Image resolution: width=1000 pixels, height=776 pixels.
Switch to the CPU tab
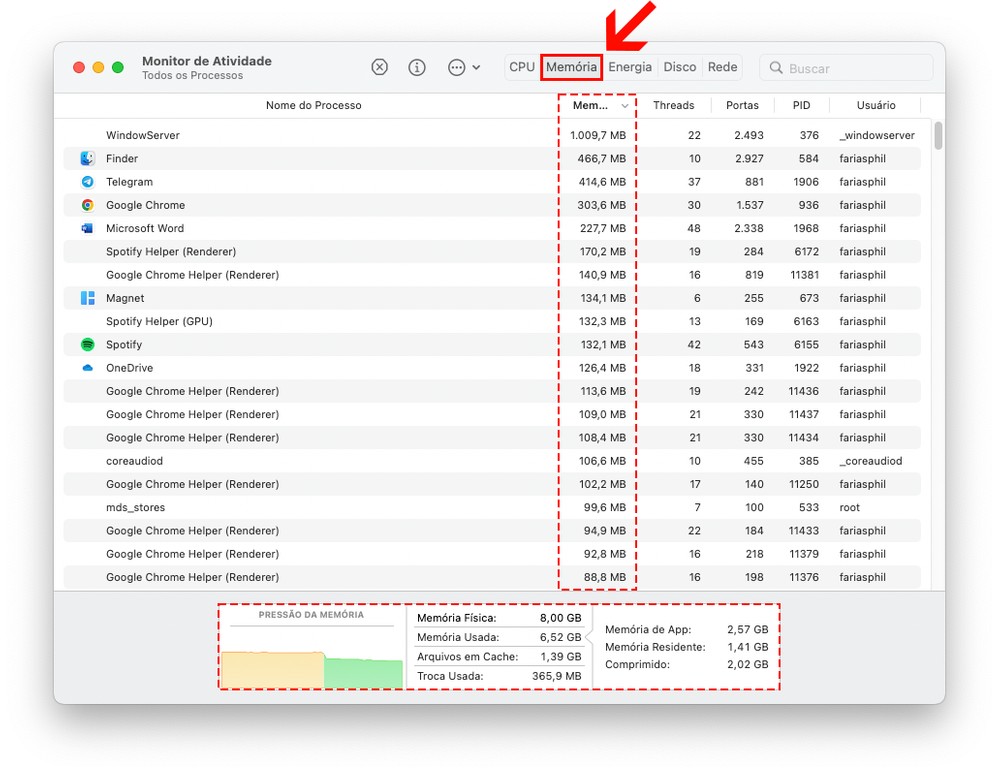click(522, 67)
